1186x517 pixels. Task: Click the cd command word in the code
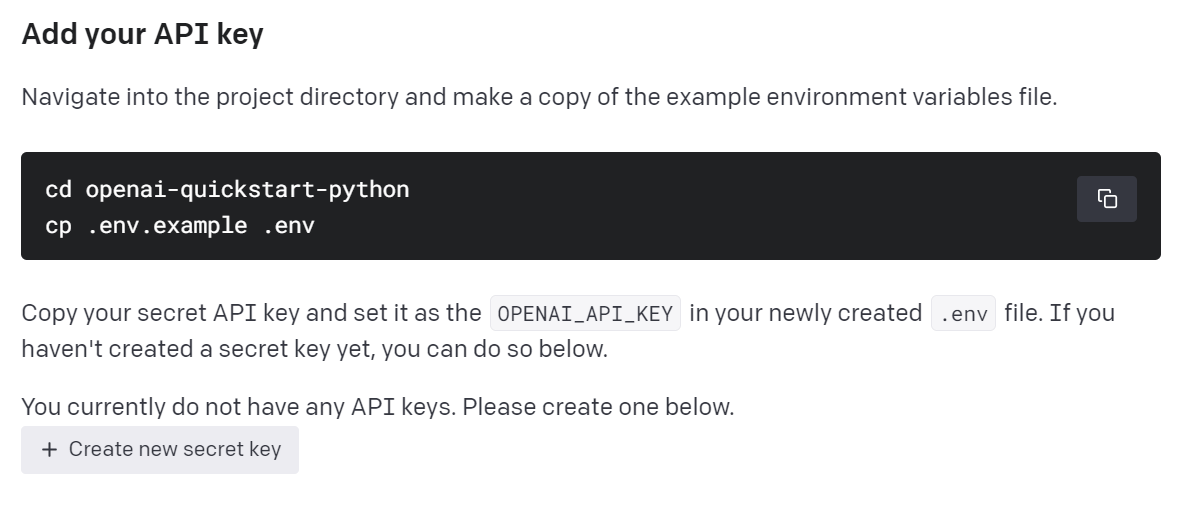[58, 189]
